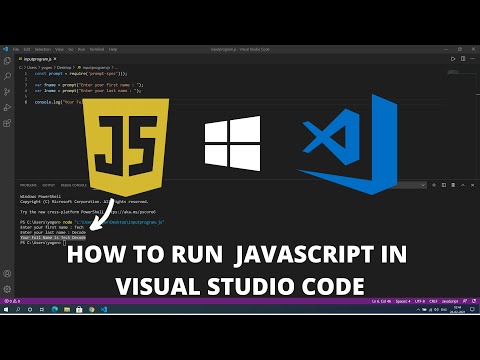The width and height of the screenshot is (480, 360).
Task: Split the editor to the right
Action: pos(463,59)
